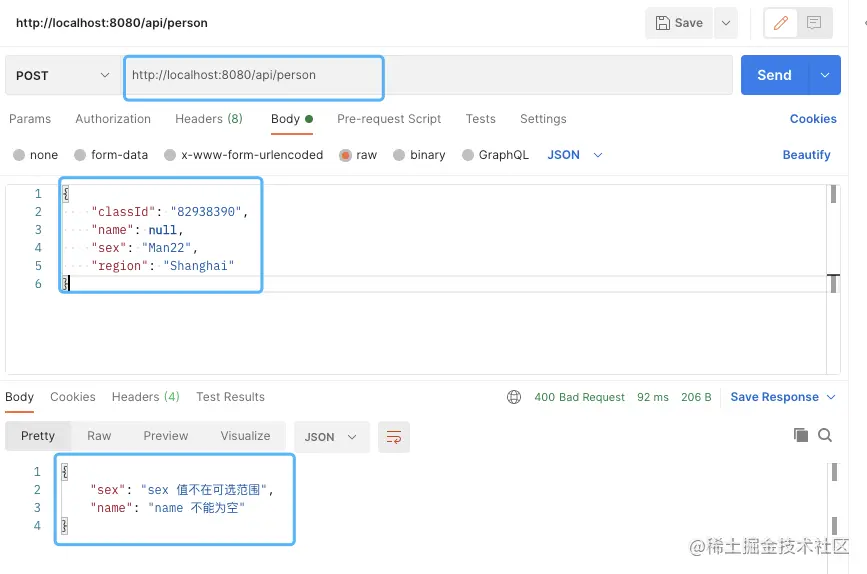Open the request Headers (8) tab
Image resolution: width=867 pixels, height=574 pixels.
coord(208,119)
